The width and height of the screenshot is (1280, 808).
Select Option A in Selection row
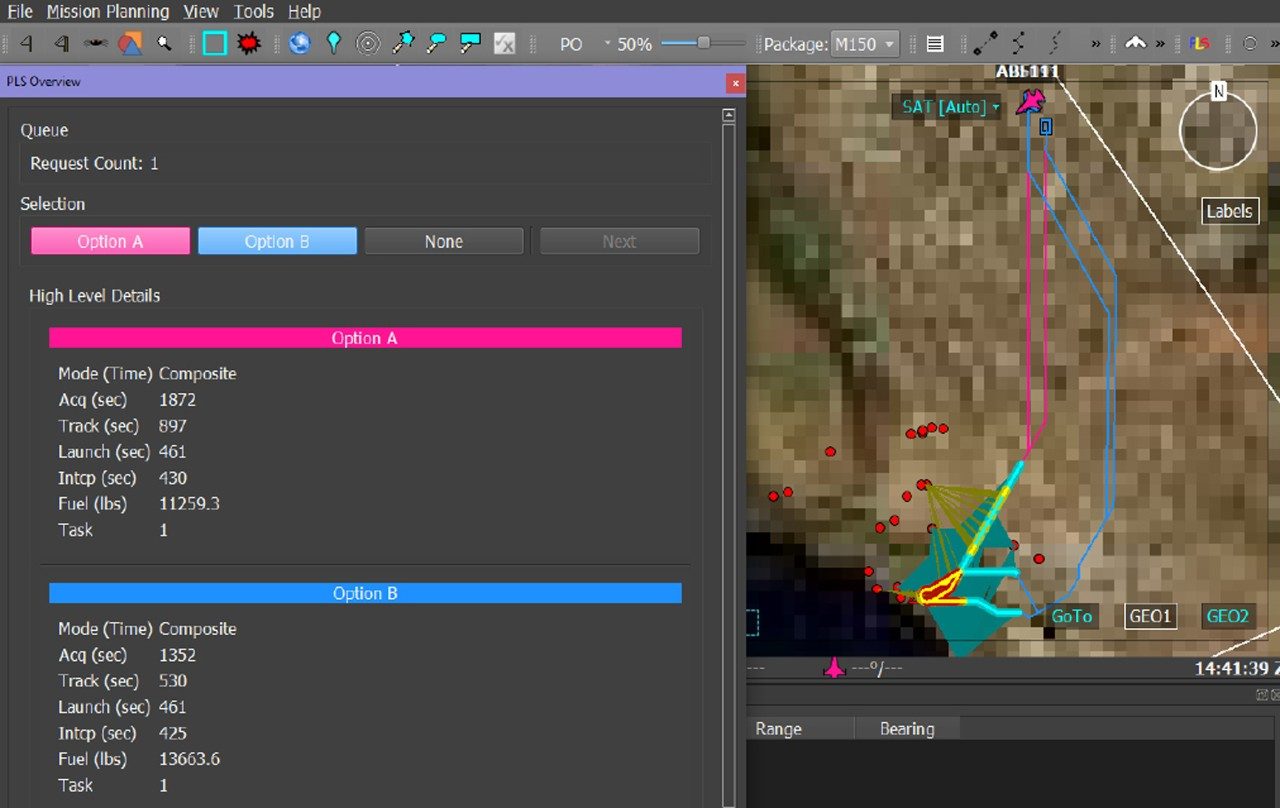pyautogui.click(x=110, y=241)
